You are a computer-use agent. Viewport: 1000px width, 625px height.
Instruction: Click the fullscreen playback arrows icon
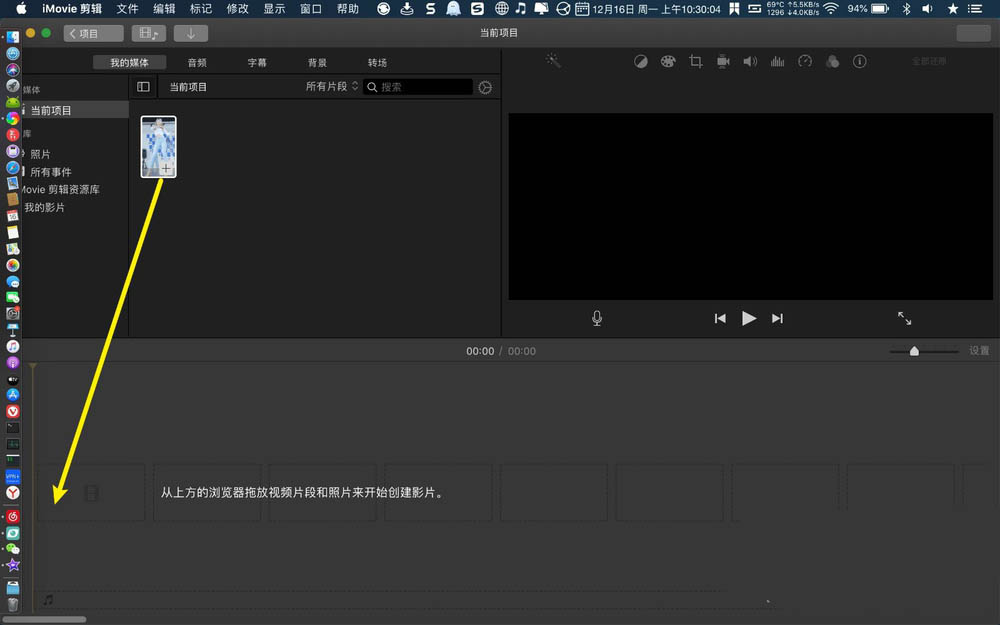904,318
